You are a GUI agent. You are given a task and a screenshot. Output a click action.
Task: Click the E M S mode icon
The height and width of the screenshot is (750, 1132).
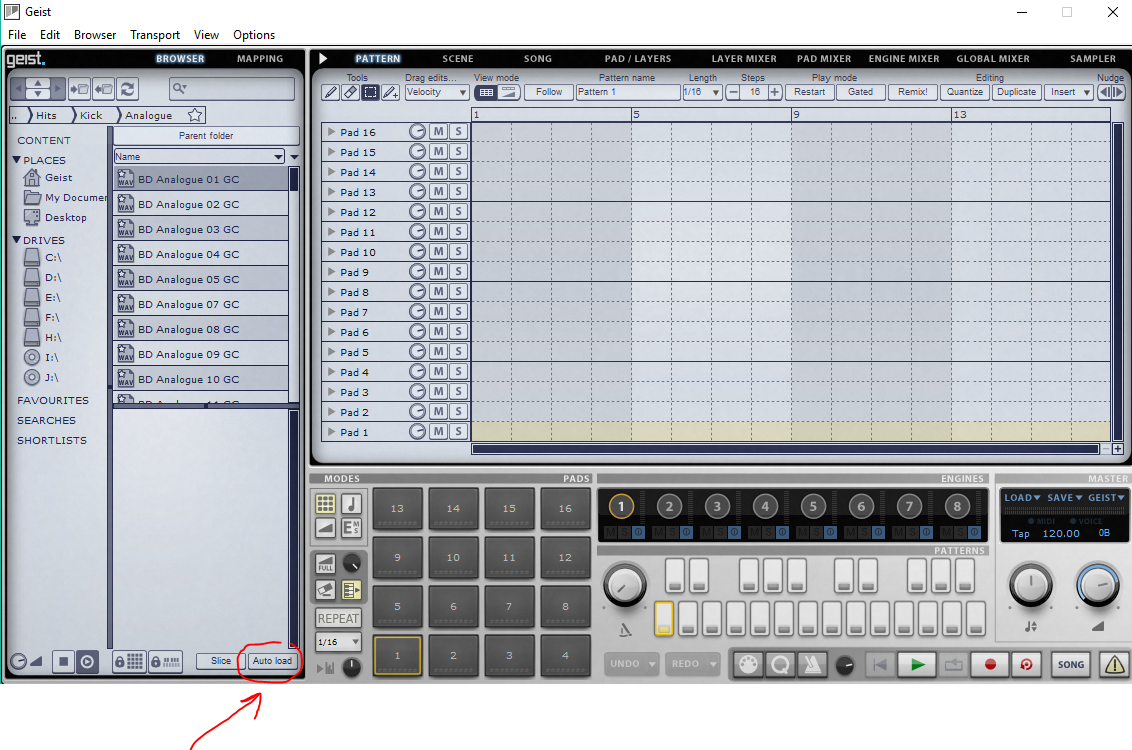tap(352, 528)
